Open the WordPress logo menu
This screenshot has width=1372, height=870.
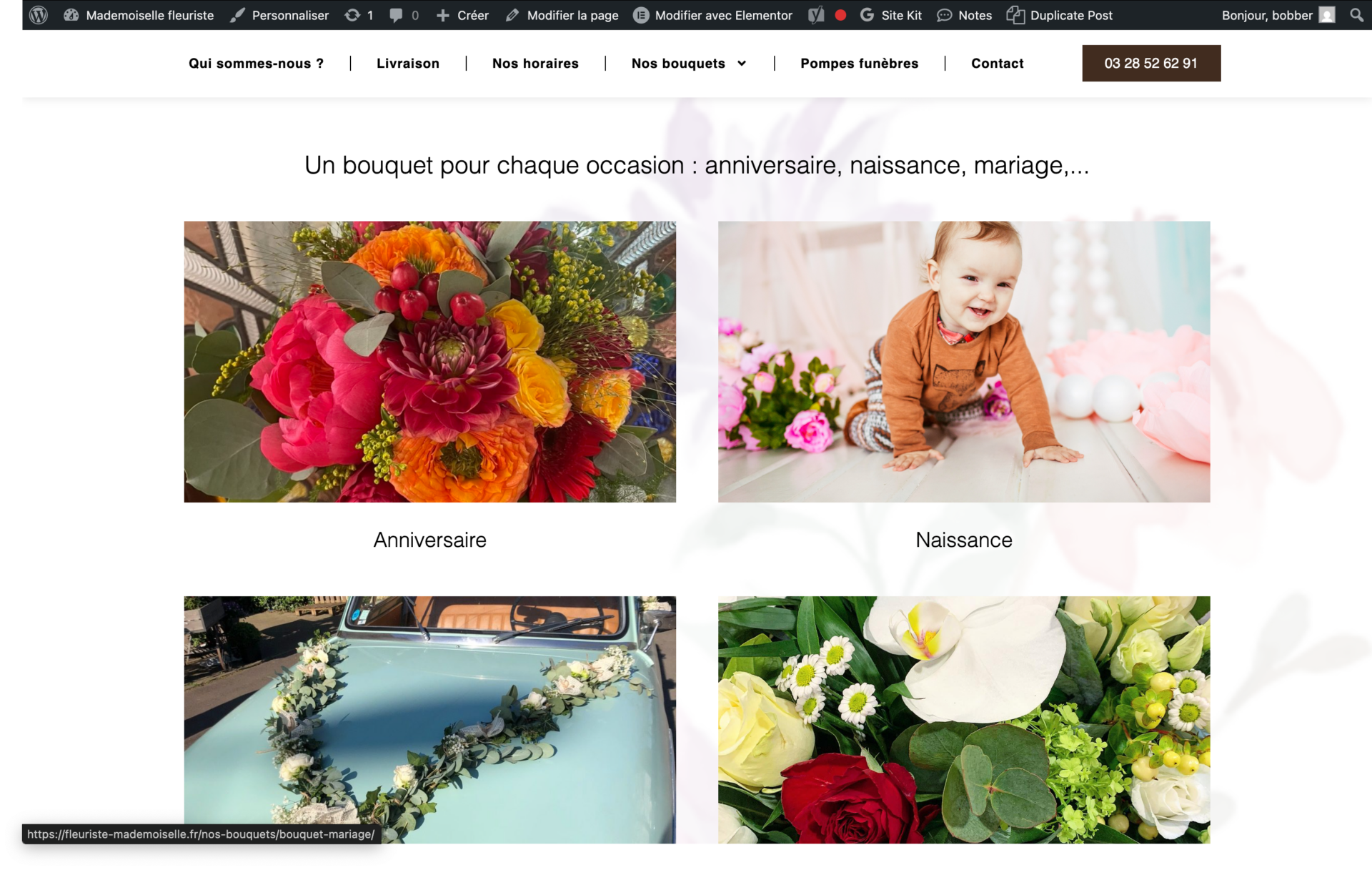pyautogui.click(x=39, y=15)
